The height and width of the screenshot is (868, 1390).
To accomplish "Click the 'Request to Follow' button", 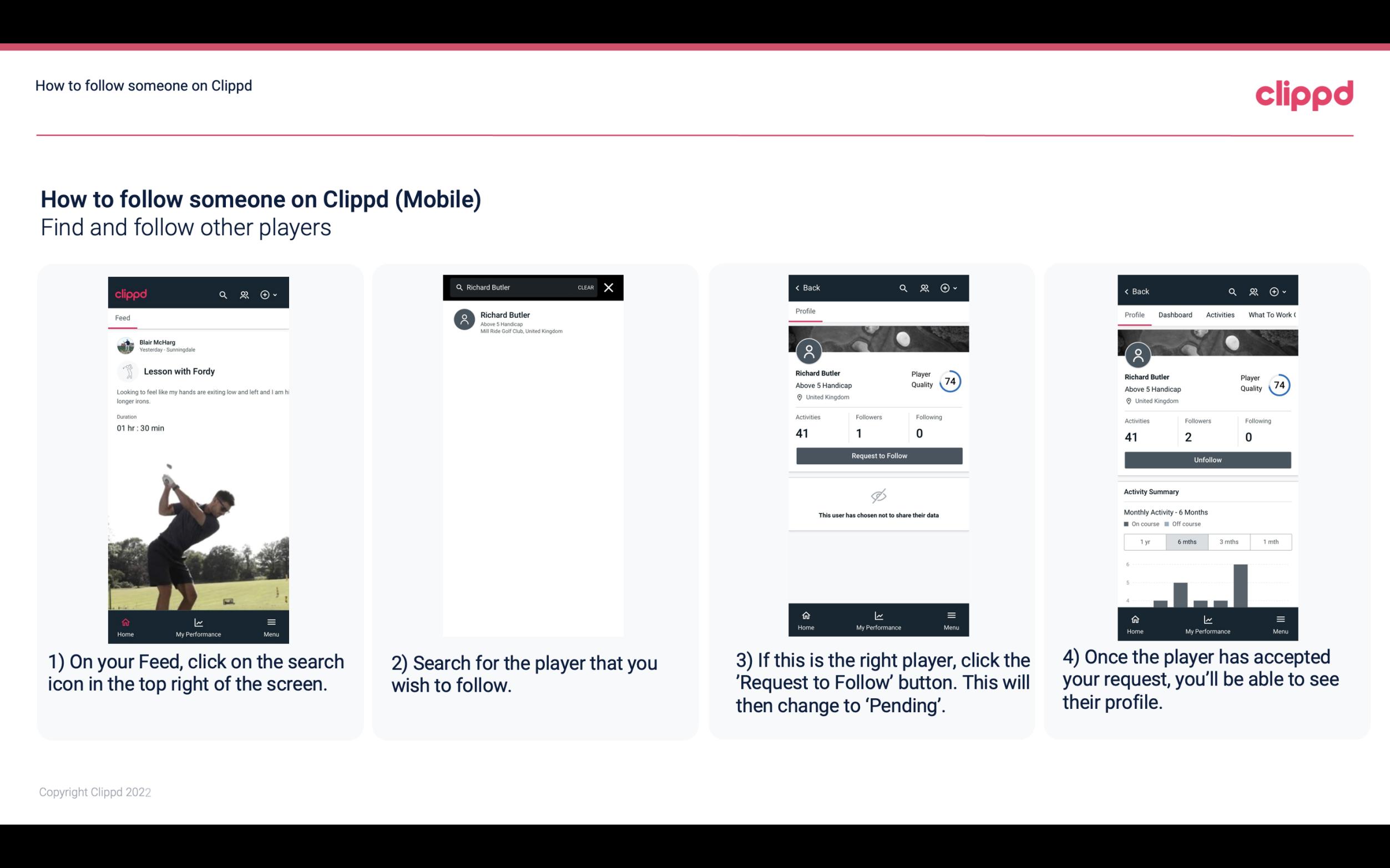I will pyautogui.click(x=879, y=455).
